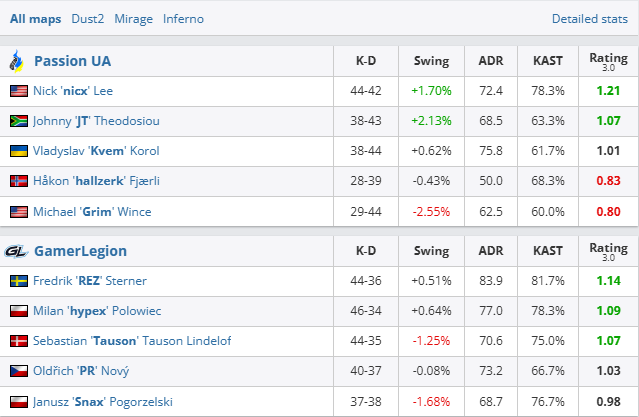Open Milan 'hypex' Polowiec's player profile
This screenshot has height=417, width=639.
click(x=100, y=311)
